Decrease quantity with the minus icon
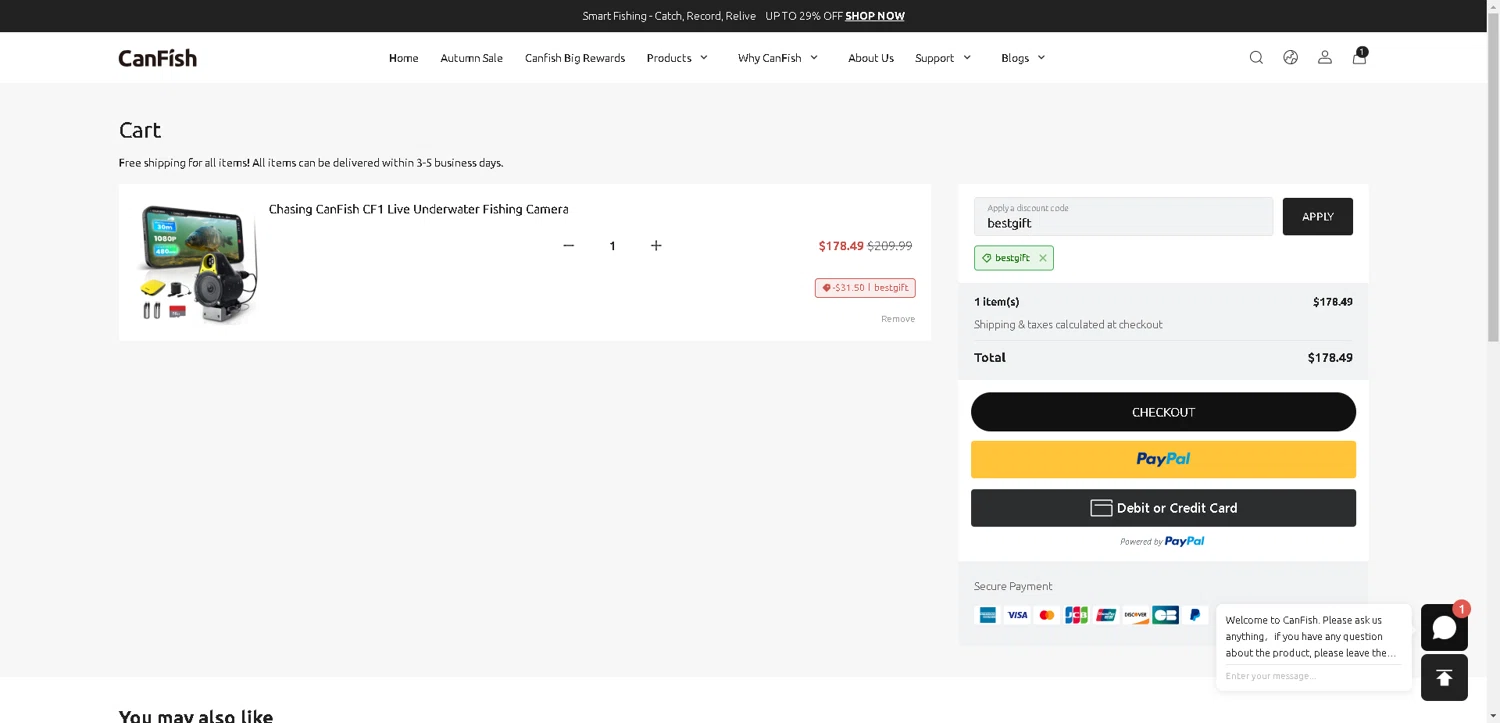1500x723 pixels. (568, 246)
